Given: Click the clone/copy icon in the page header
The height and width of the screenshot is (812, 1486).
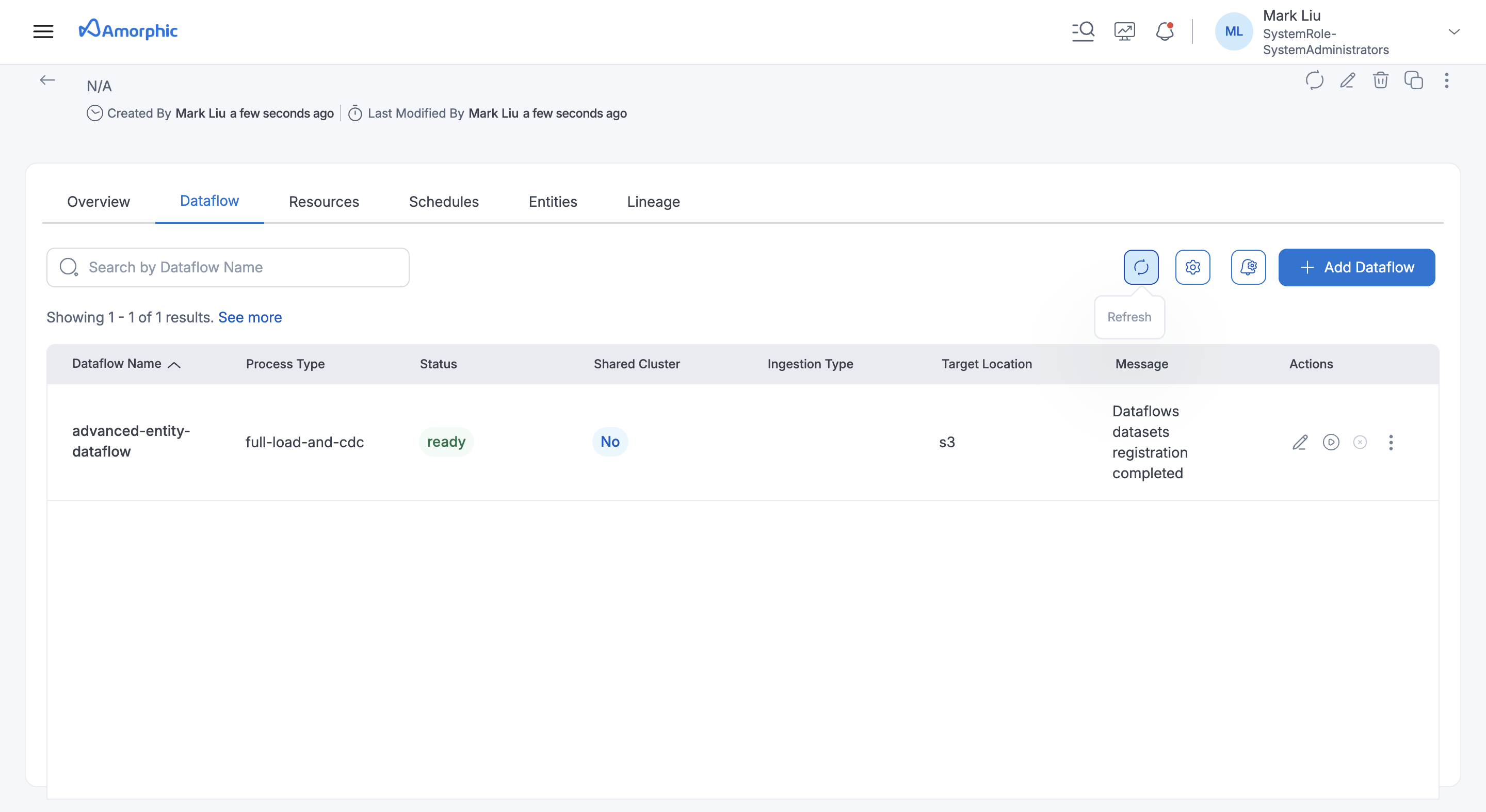Looking at the screenshot, I should click(1413, 81).
